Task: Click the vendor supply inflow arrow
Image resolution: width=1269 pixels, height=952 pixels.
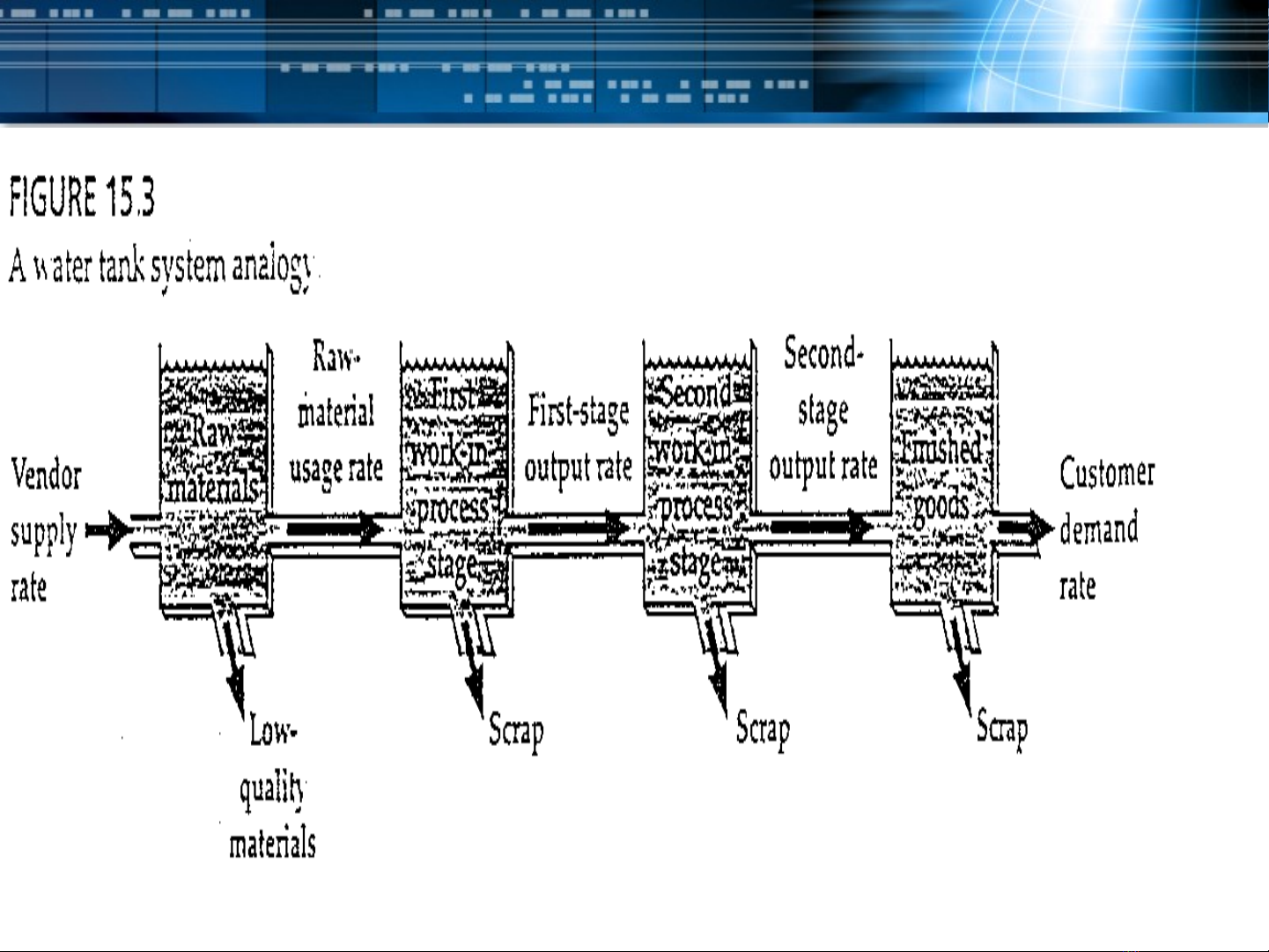Action: [108, 530]
